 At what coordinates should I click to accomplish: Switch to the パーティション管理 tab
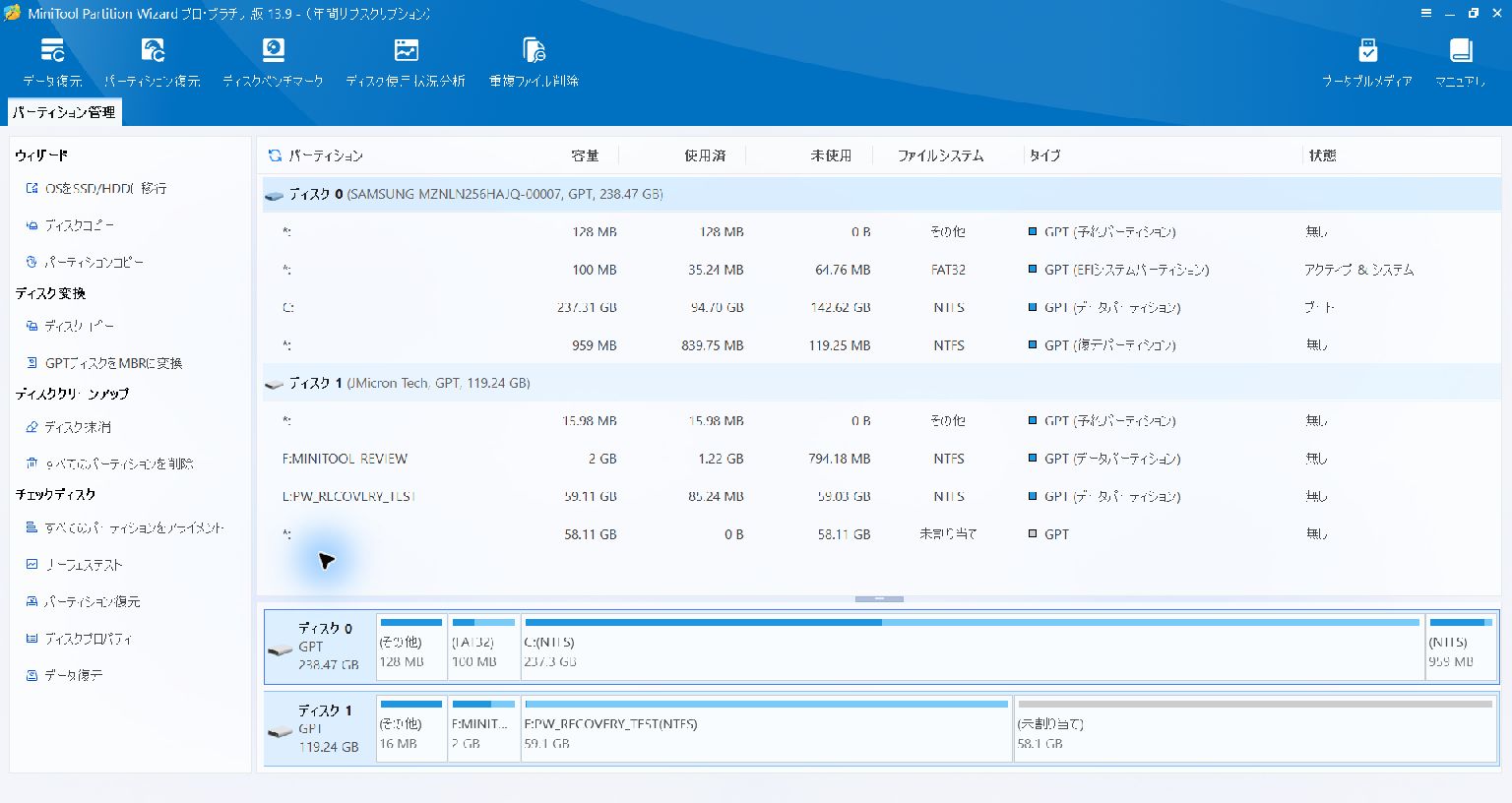click(x=64, y=112)
